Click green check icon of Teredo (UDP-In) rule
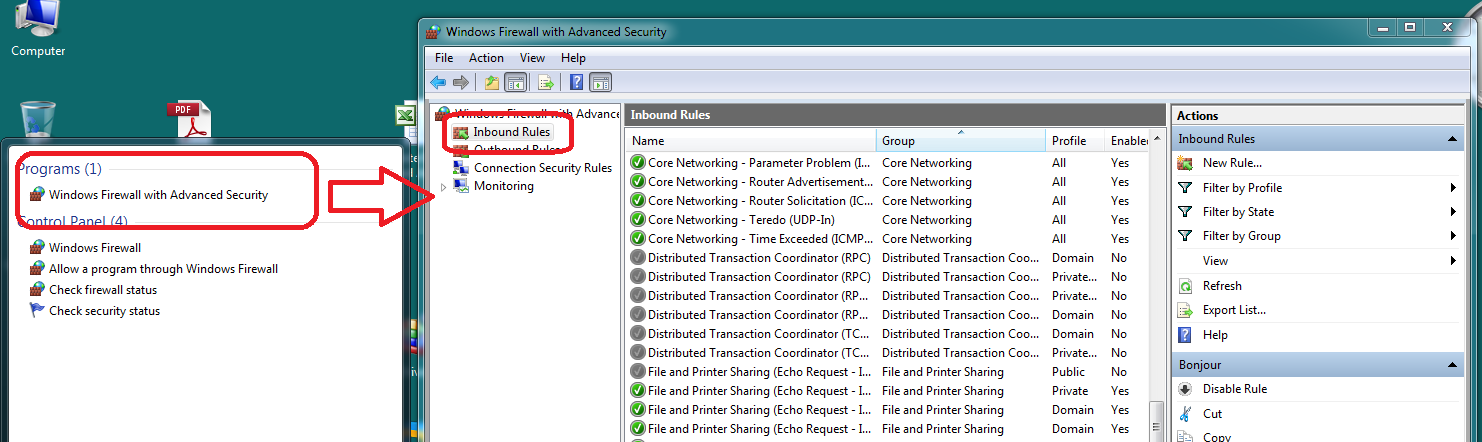1482x442 pixels. coord(638,220)
